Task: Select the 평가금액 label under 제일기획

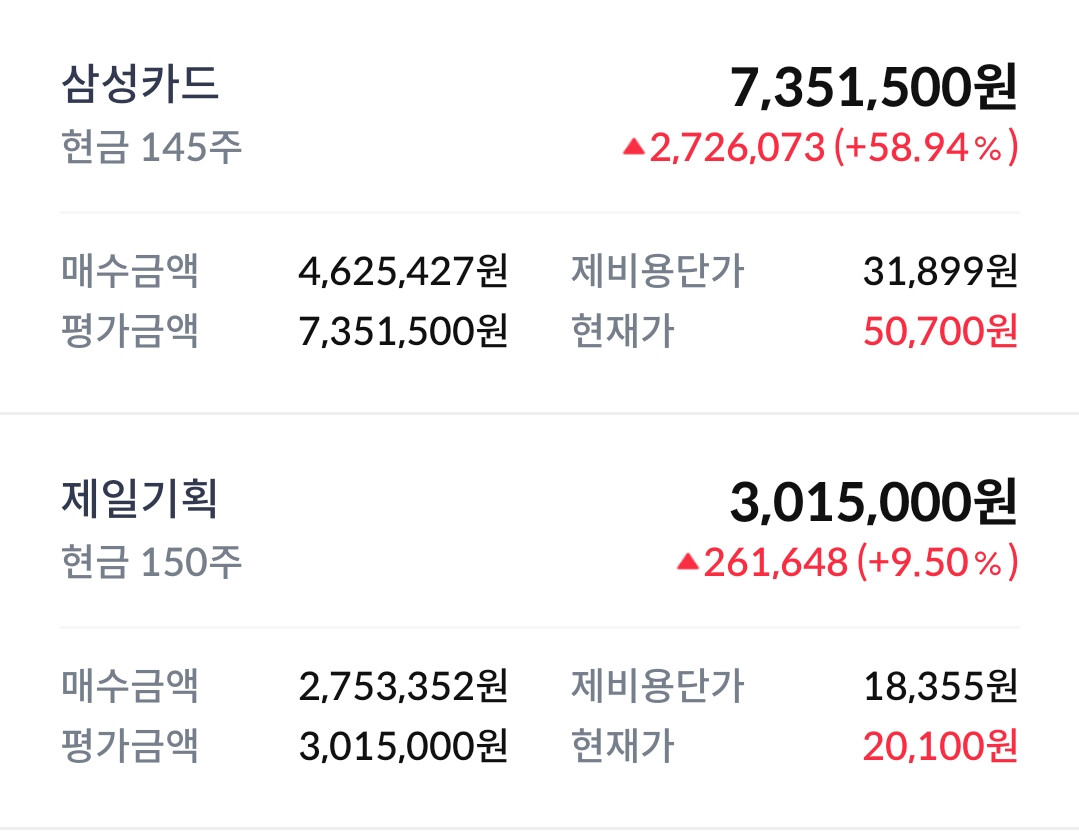Action: 130,745
